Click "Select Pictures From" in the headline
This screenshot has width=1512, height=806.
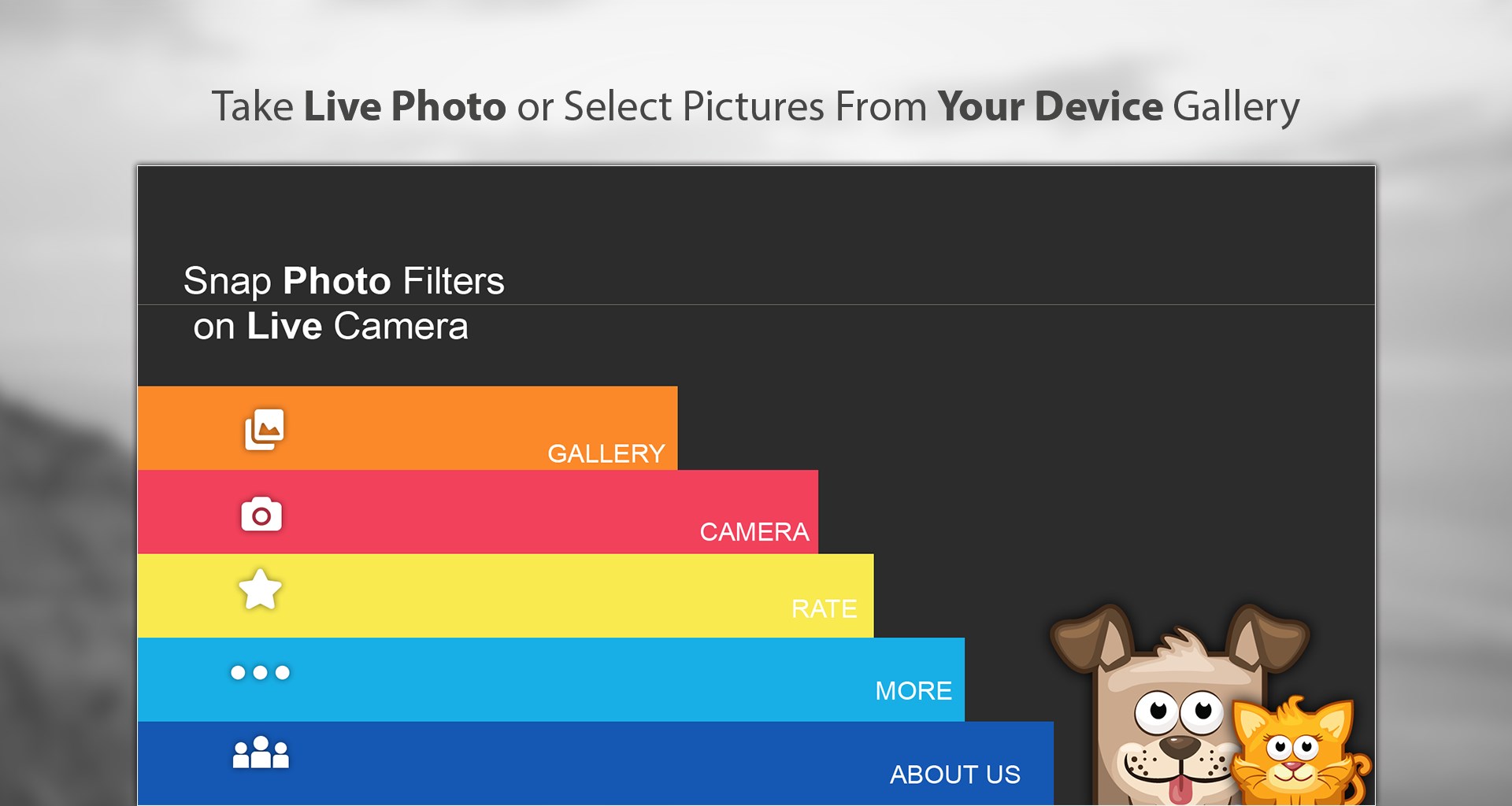[x=745, y=106]
